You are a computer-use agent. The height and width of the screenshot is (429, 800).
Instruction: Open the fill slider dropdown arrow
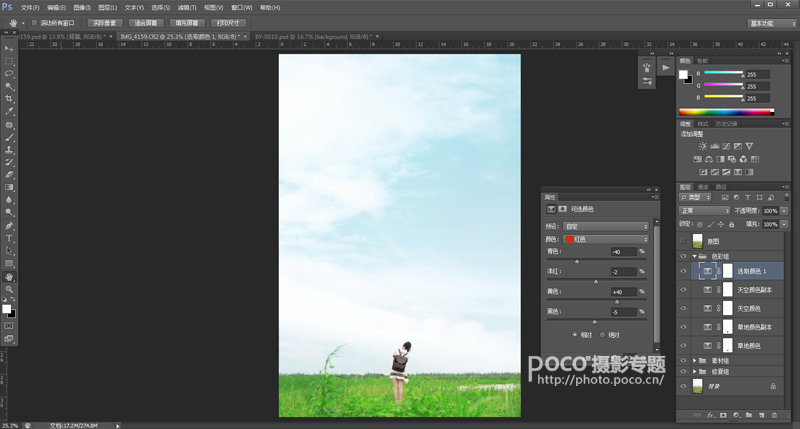tap(784, 224)
